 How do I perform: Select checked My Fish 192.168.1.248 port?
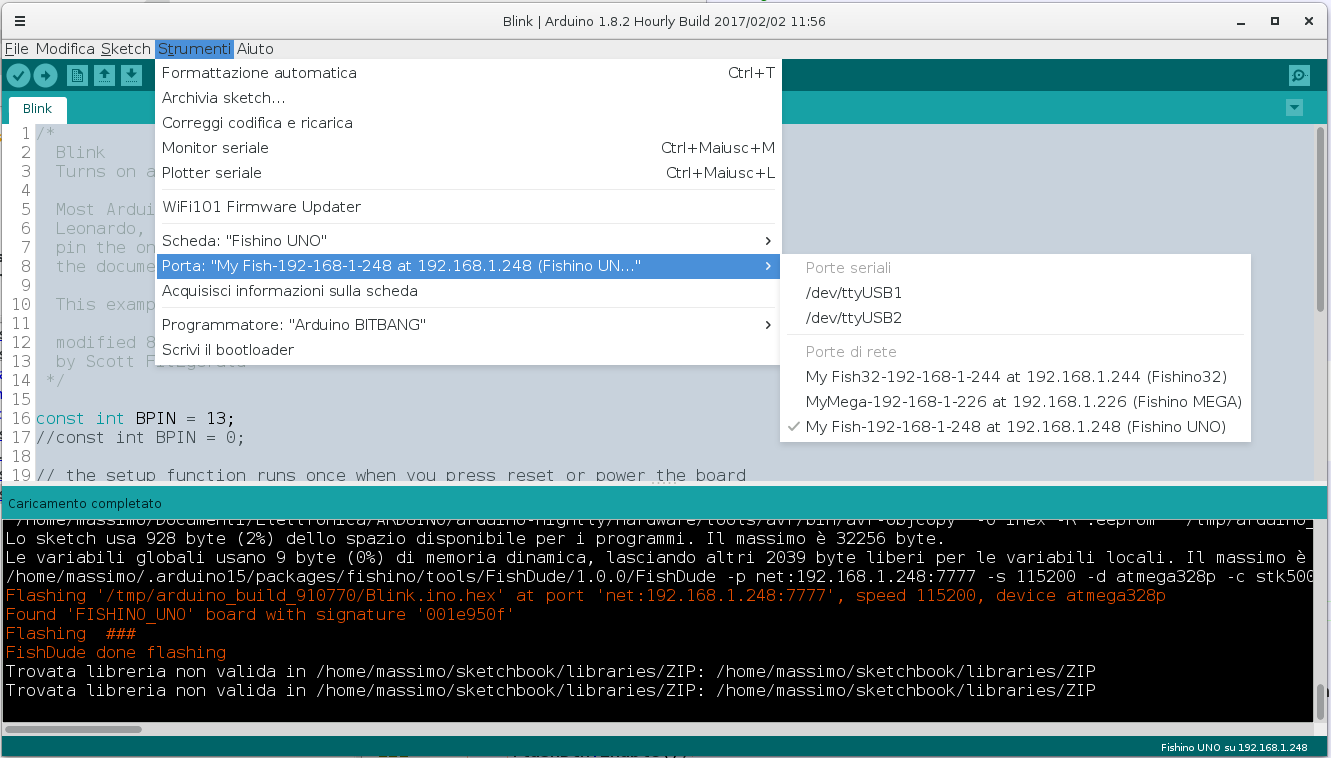click(1015, 427)
